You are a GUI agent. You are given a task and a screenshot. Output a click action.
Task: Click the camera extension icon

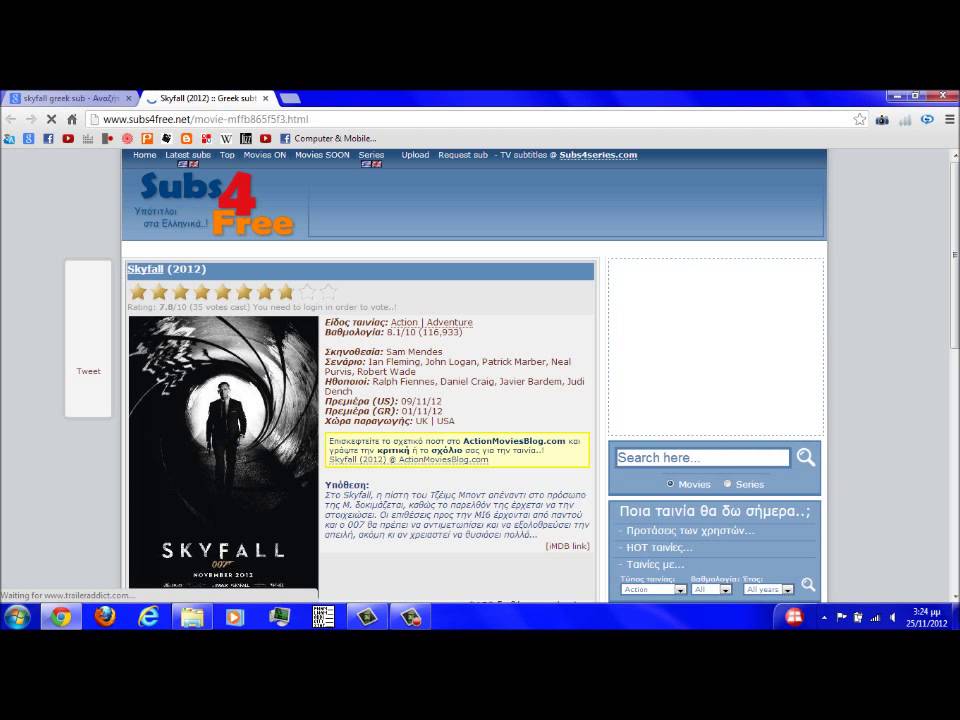(x=882, y=119)
